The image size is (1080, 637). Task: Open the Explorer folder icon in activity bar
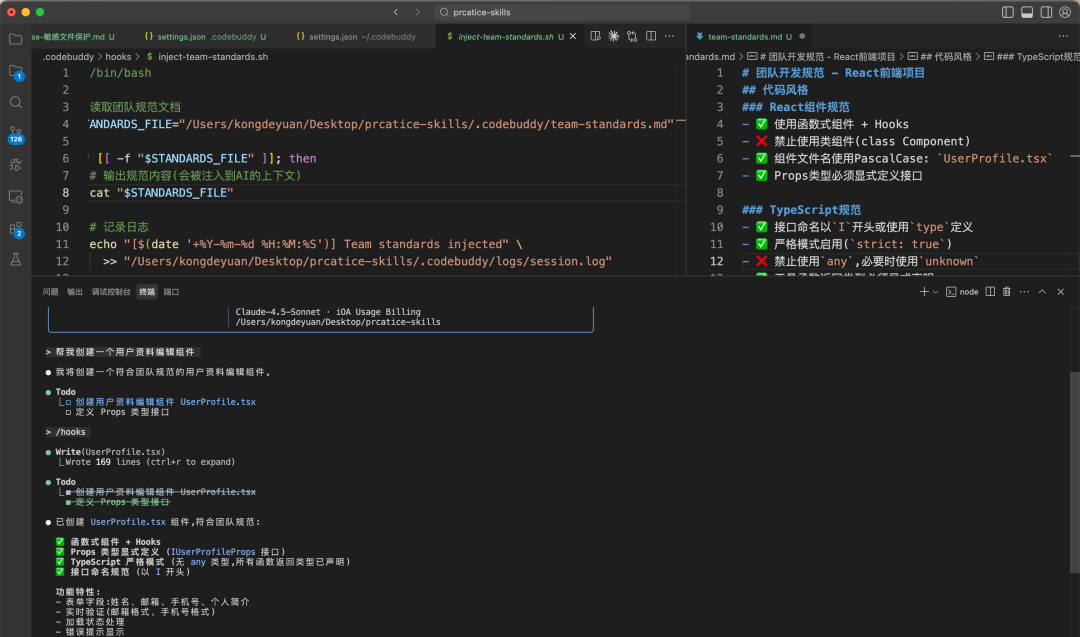[x=15, y=39]
